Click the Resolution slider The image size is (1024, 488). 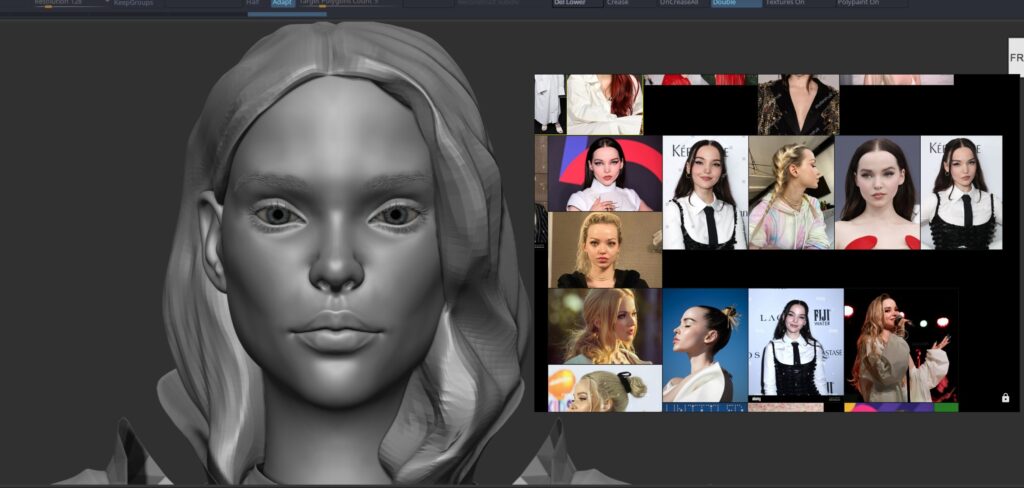(71, 3)
